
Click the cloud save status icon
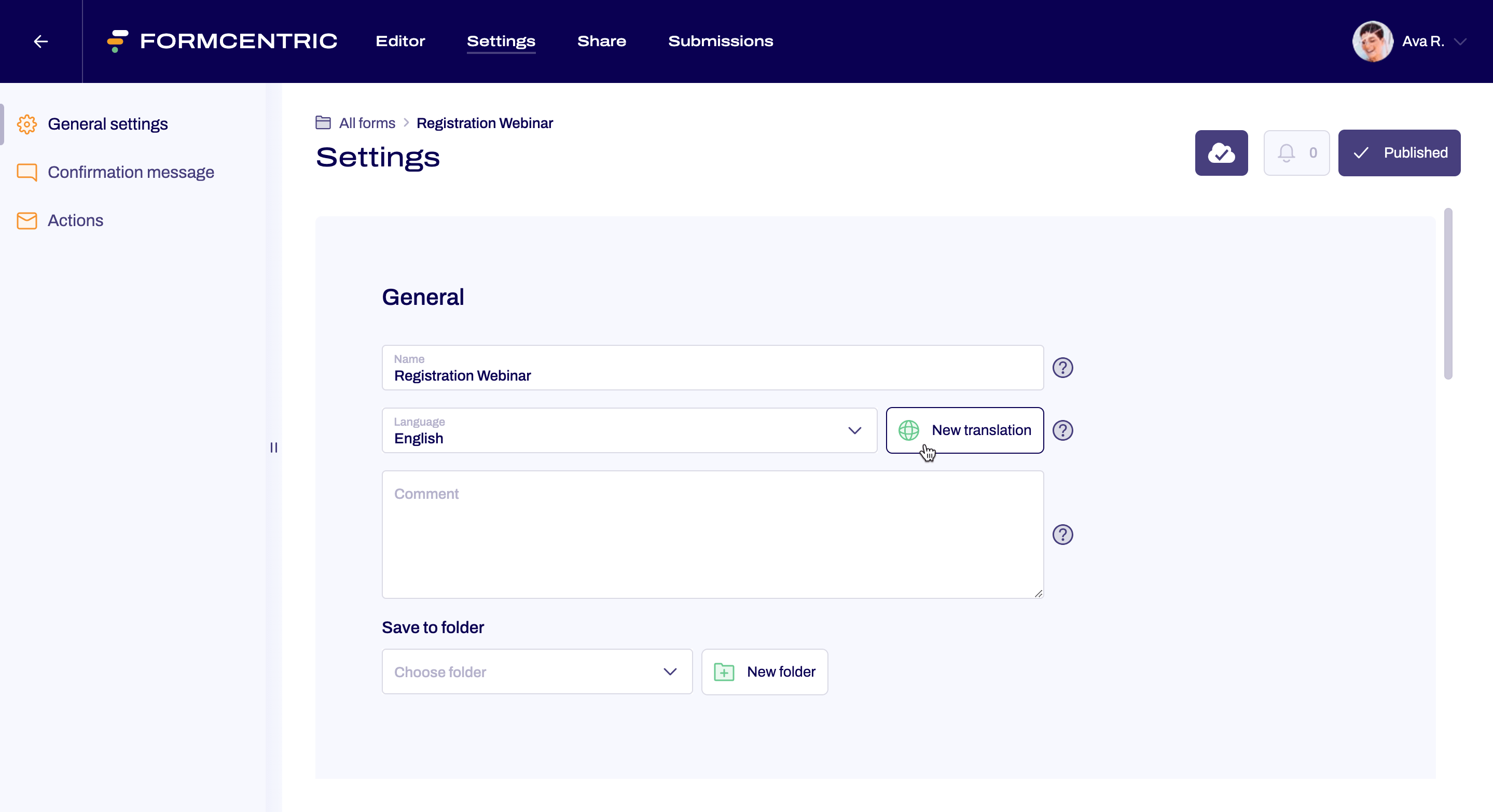click(1222, 153)
